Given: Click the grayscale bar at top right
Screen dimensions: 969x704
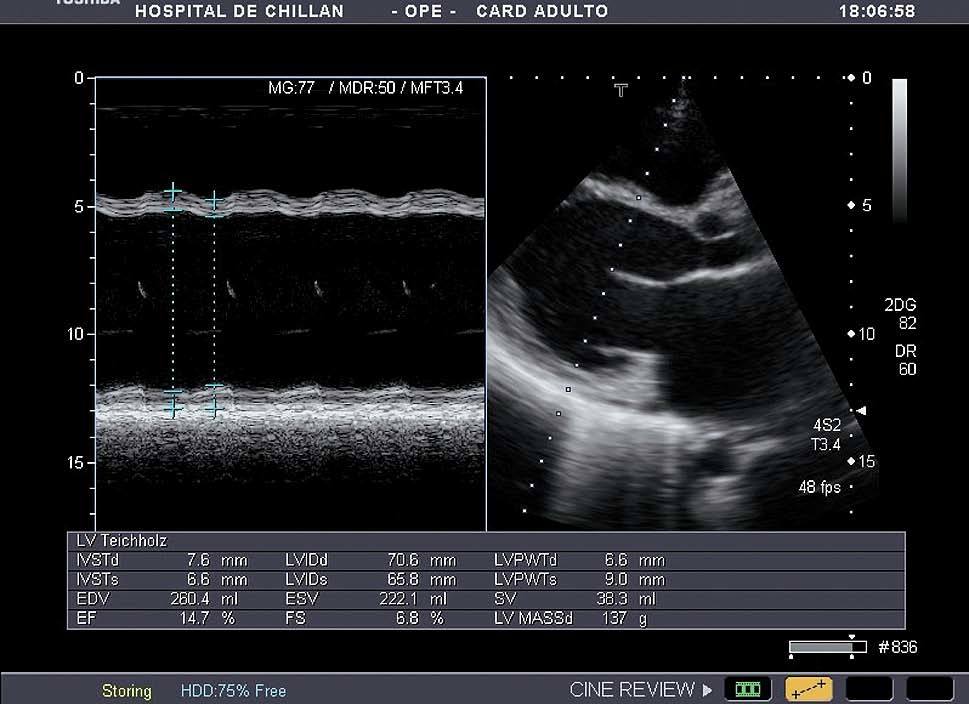Looking at the screenshot, I should (899, 149).
